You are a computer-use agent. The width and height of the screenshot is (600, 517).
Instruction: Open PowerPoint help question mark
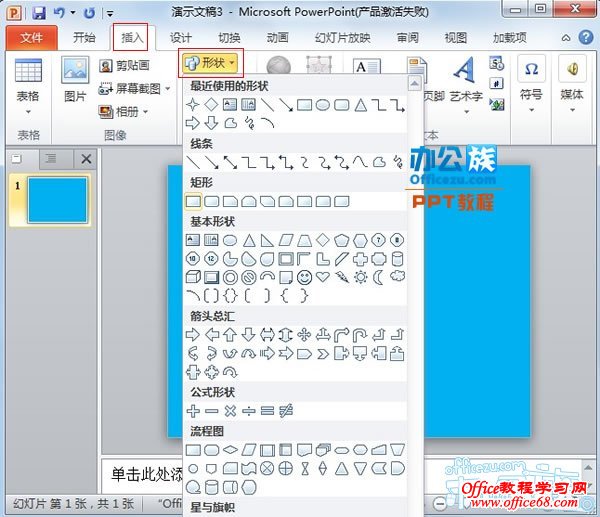[586, 38]
